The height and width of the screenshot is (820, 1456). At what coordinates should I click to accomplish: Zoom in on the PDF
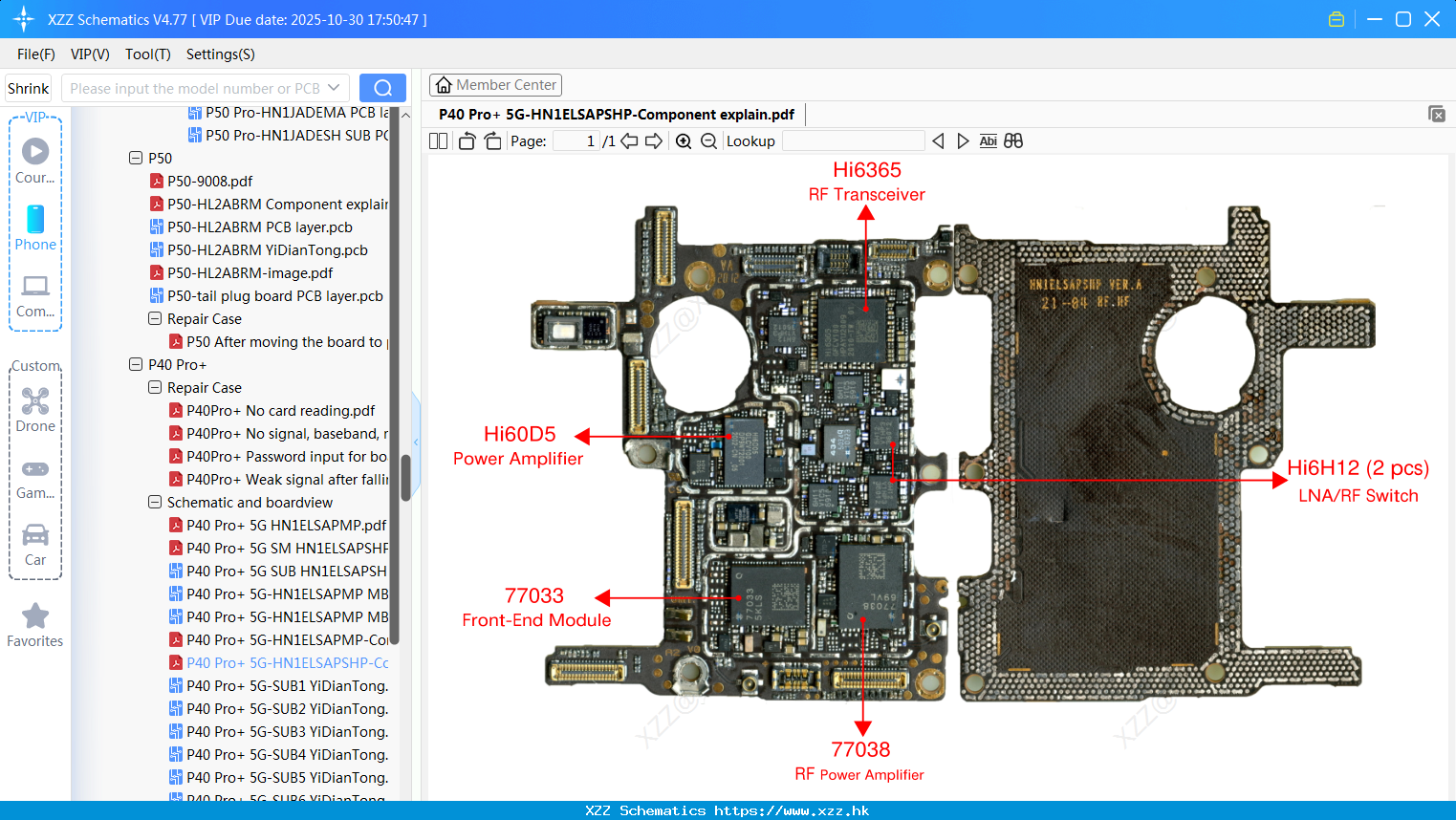(684, 141)
